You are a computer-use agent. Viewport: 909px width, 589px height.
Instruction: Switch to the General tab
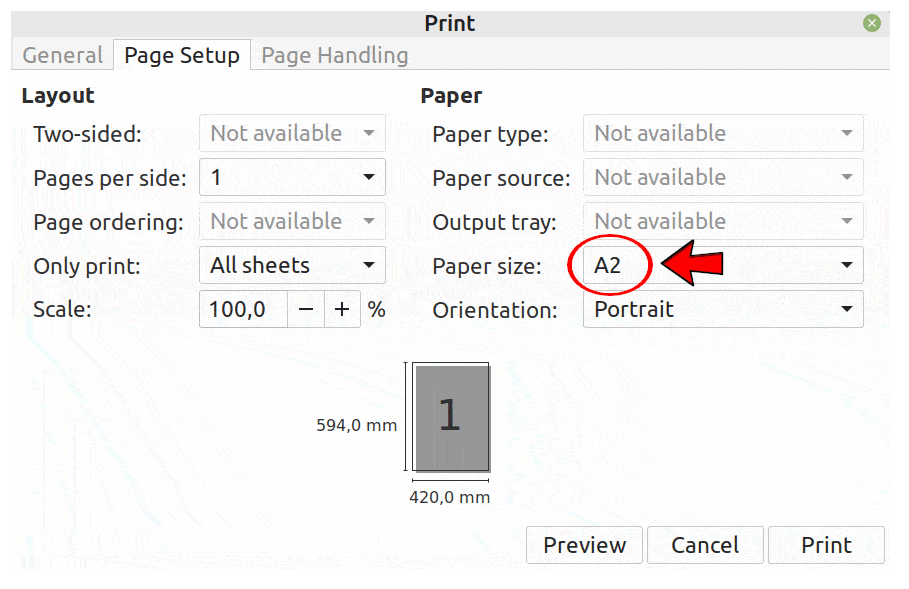click(x=62, y=55)
